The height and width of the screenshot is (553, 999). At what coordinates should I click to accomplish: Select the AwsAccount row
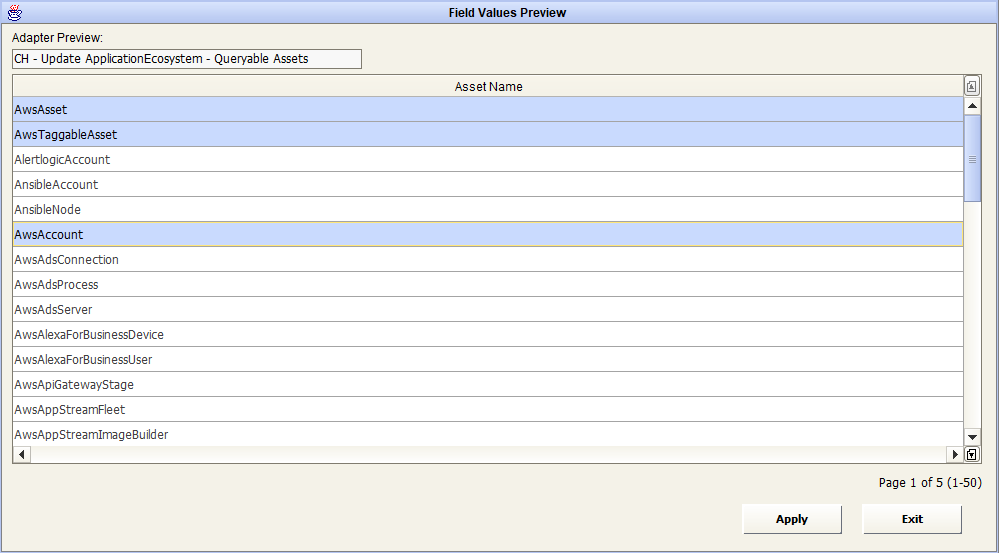(x=488, y=234)
